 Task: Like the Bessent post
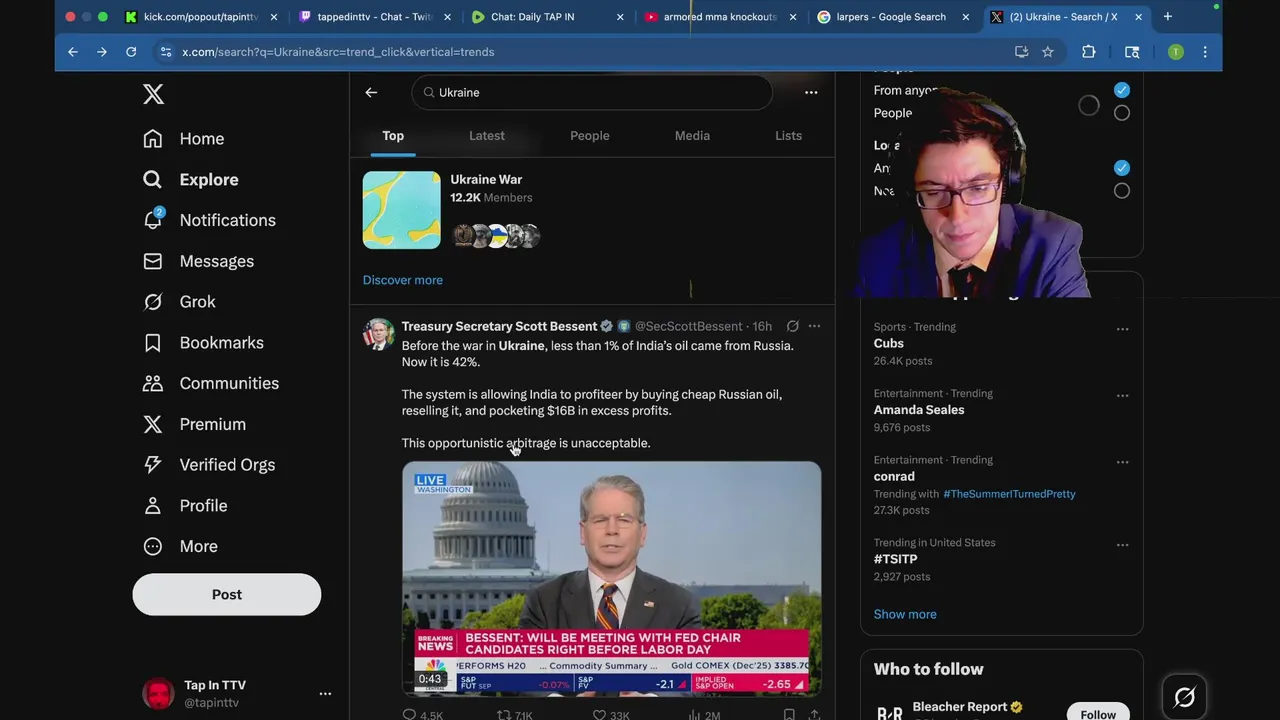click(x=610, y=715)
